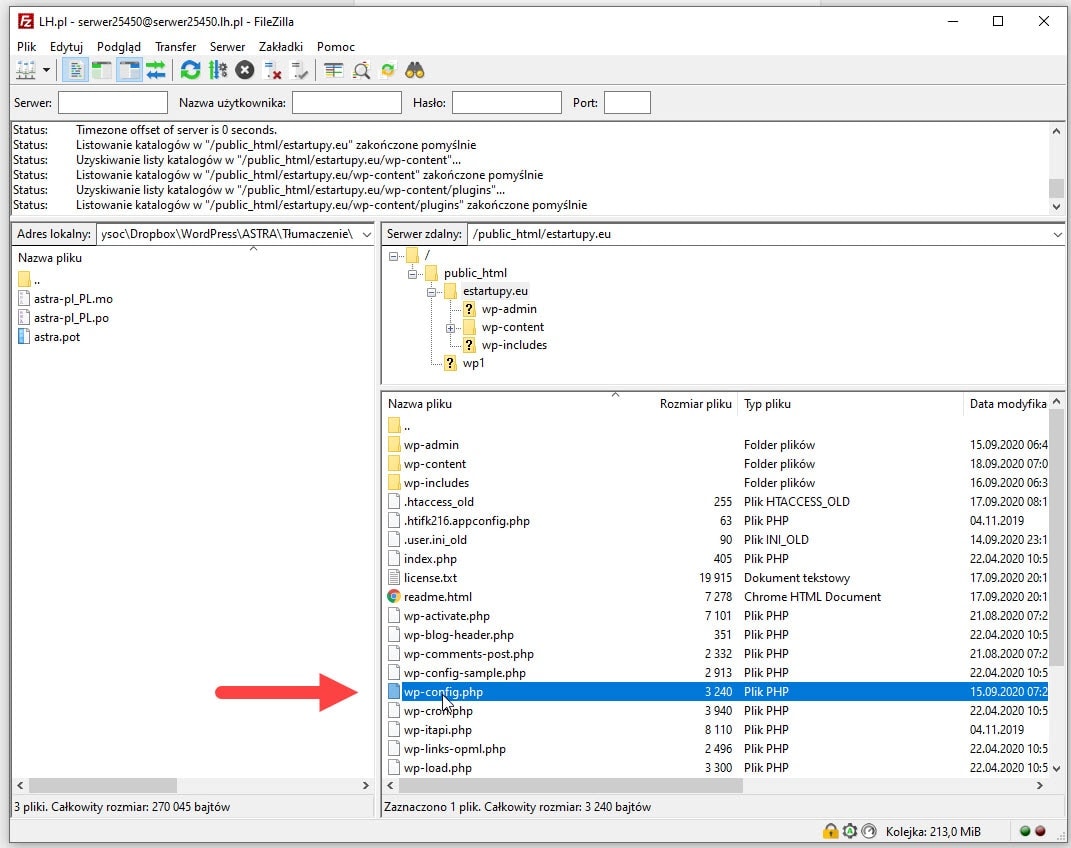Open the Site Manager dropdown arrow

46,70
